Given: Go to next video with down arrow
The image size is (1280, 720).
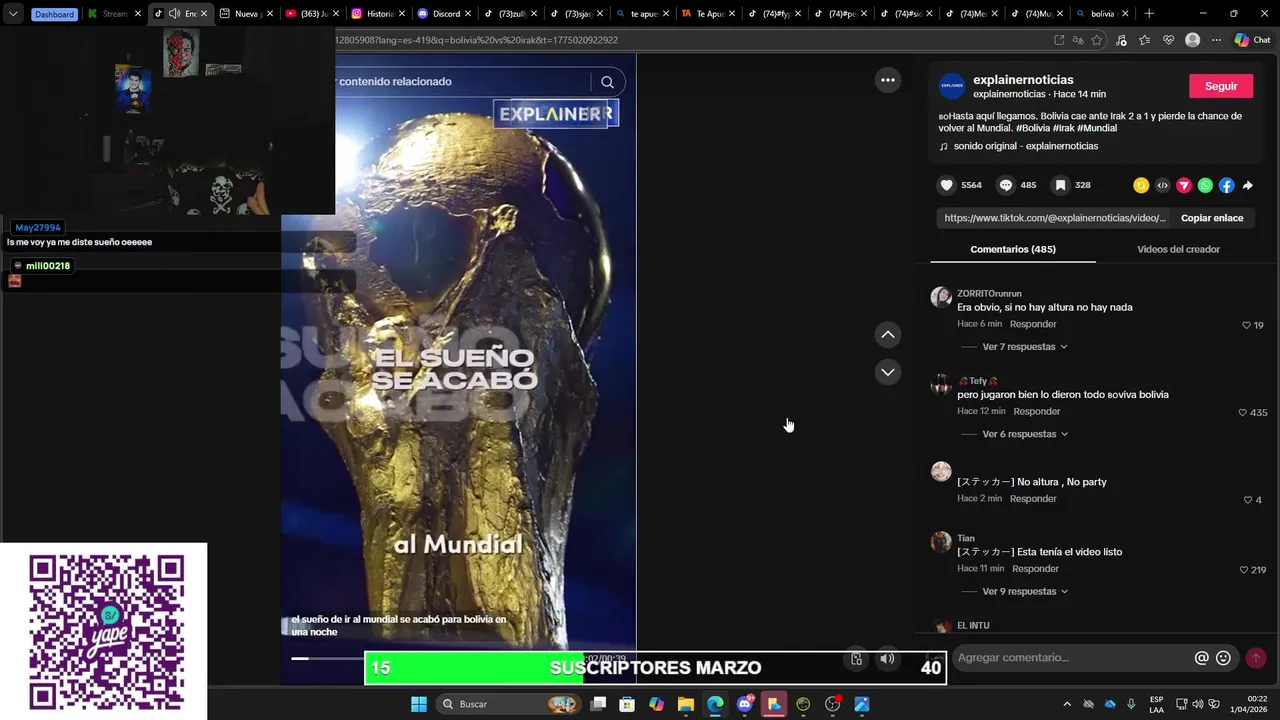Looking at the screenshot, I should (x=888, y=372).
